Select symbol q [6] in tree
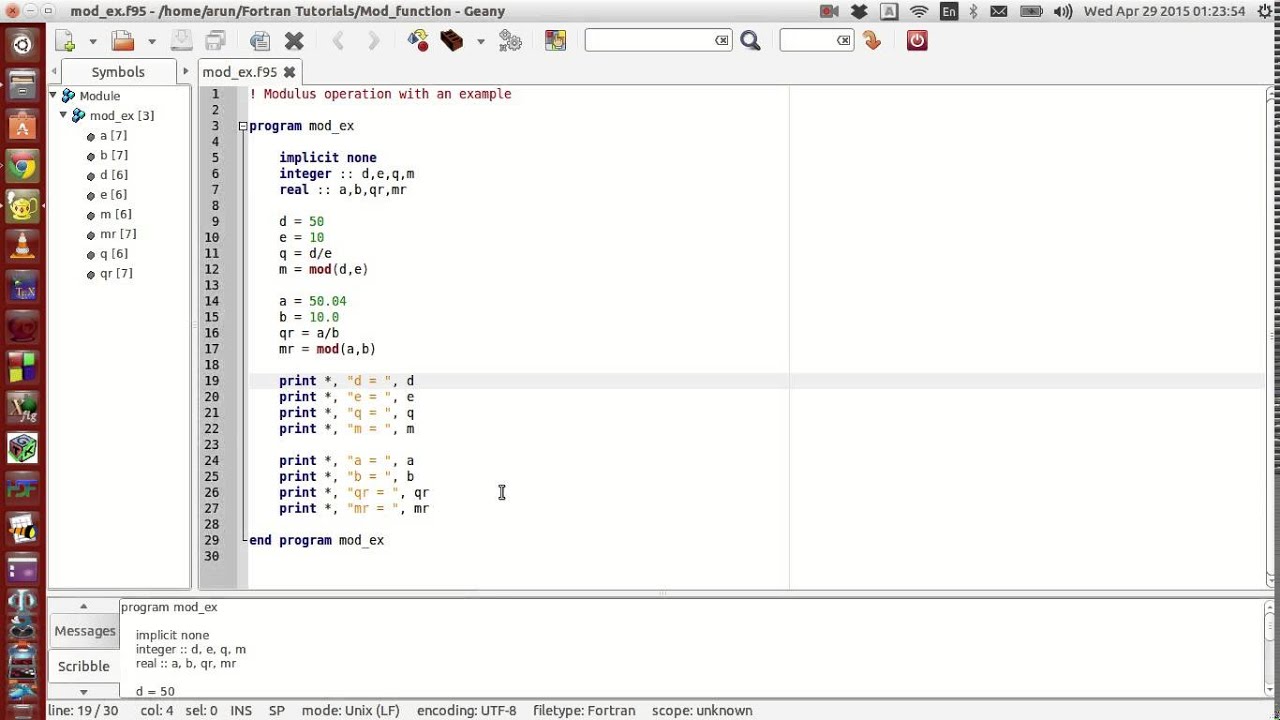Viewport: 1280px width, 720px height. tap(113, 254)
